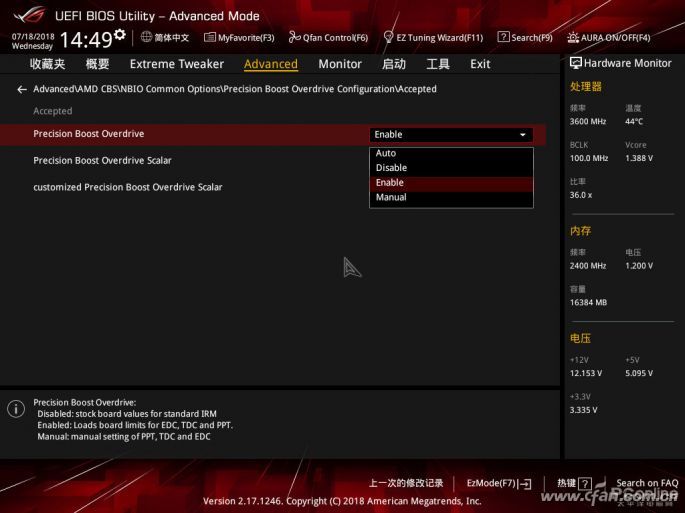Click the memory 2400 MHz frequency value
685x513 pixels.
(588, 266)
